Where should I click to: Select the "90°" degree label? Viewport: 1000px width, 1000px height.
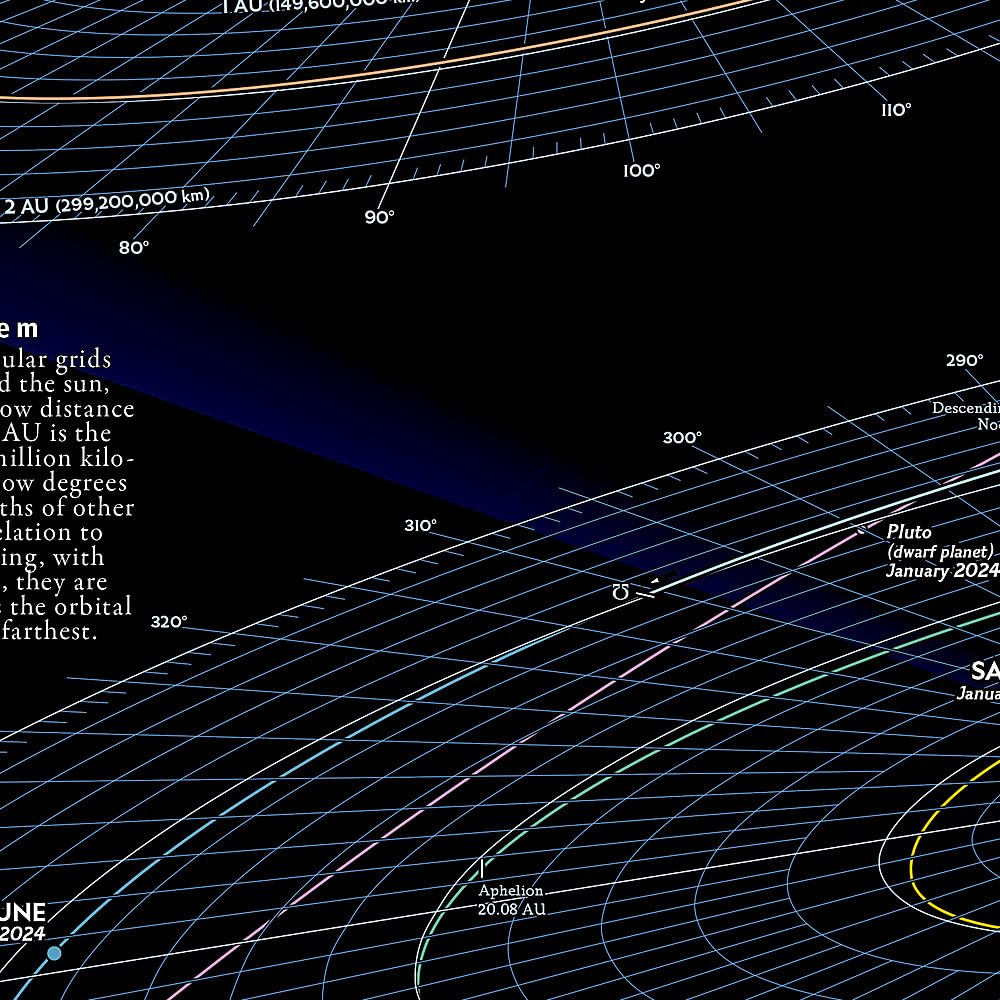[379, 217]
